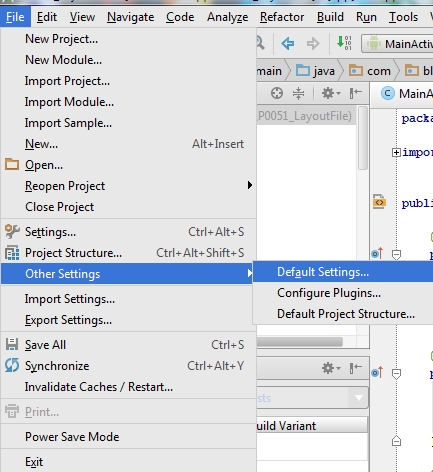Collapse the lower method fold marker
The width and height of the screenshot is (433, 472).
[x=396, y=374]
